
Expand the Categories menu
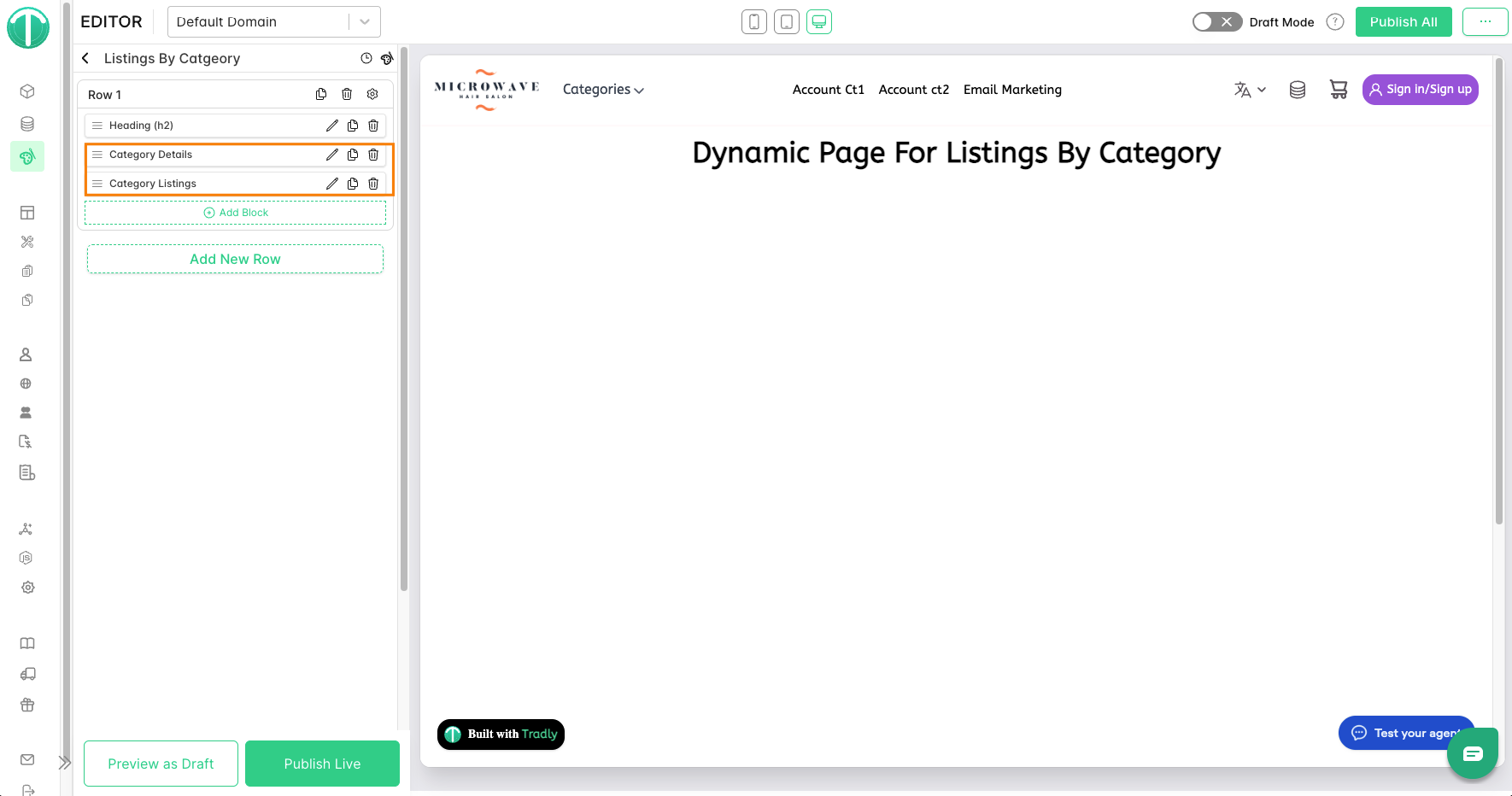click(603, 90)
